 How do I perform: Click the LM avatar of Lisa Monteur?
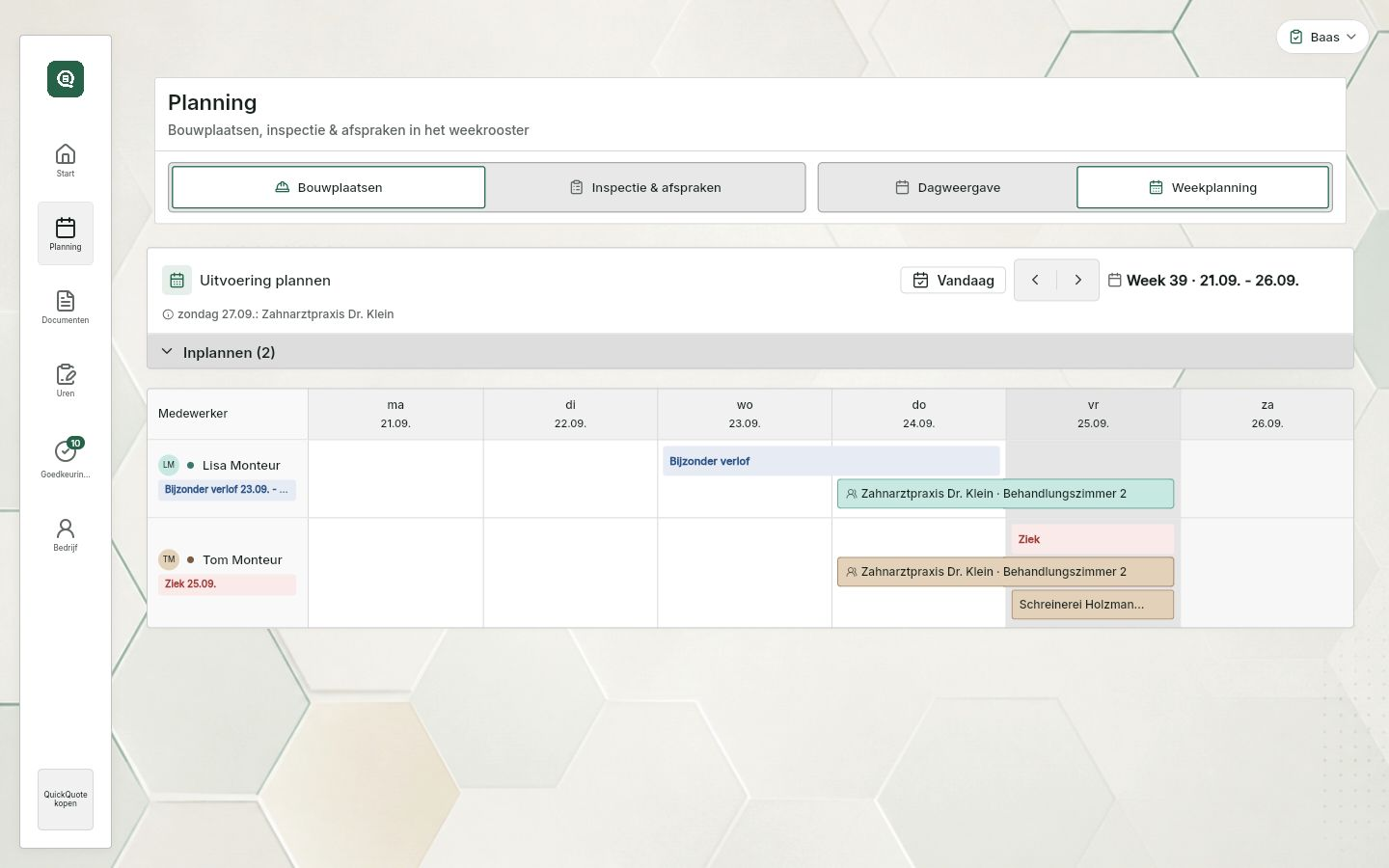169,465
